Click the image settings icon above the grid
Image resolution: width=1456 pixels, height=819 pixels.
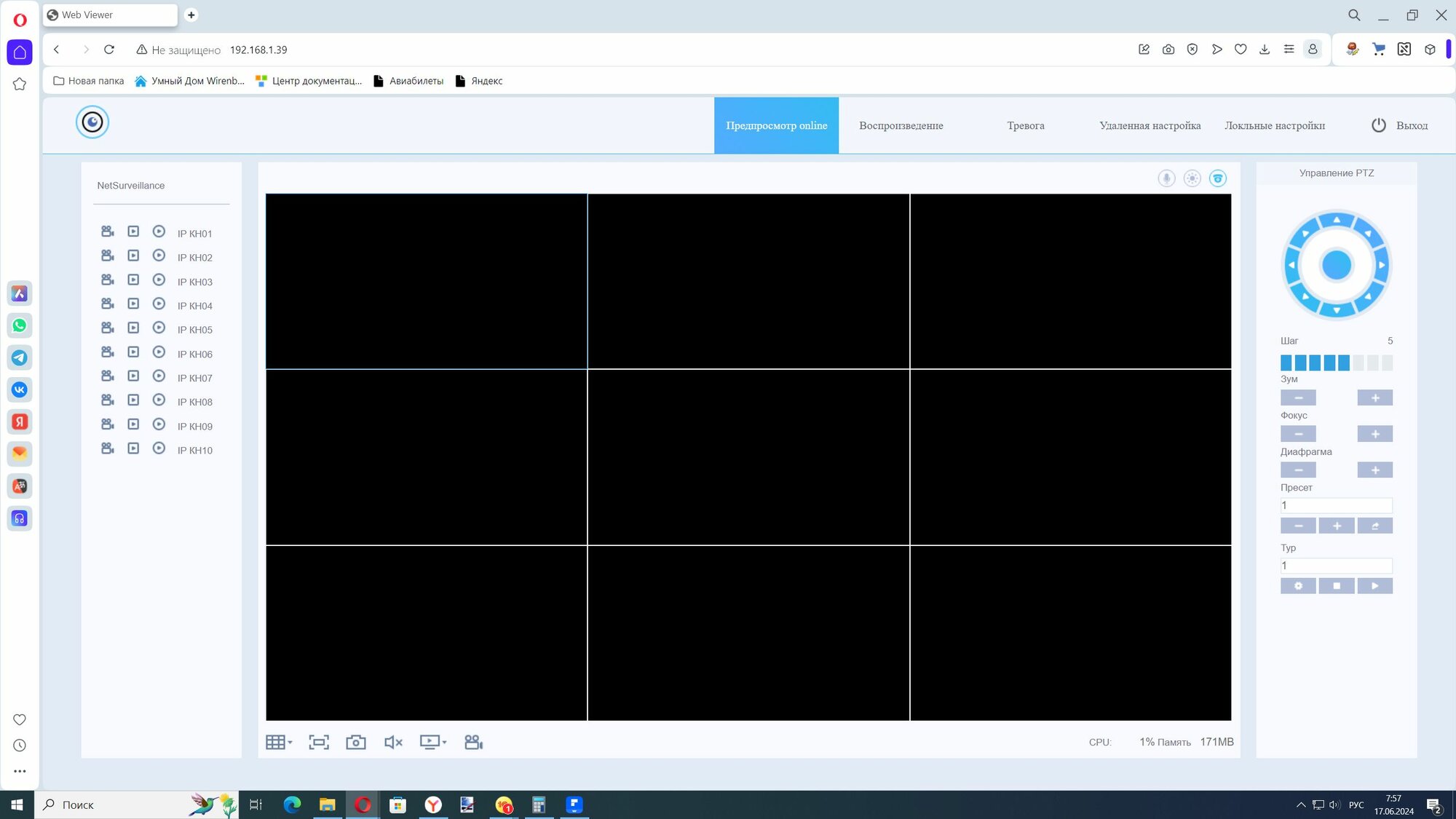coord(1192,178)
